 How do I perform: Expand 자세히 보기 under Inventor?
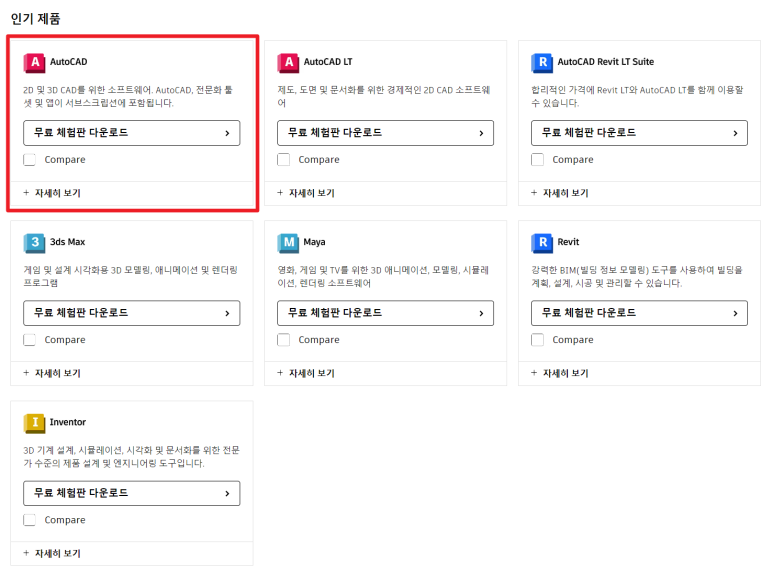[x=52, y=553]
